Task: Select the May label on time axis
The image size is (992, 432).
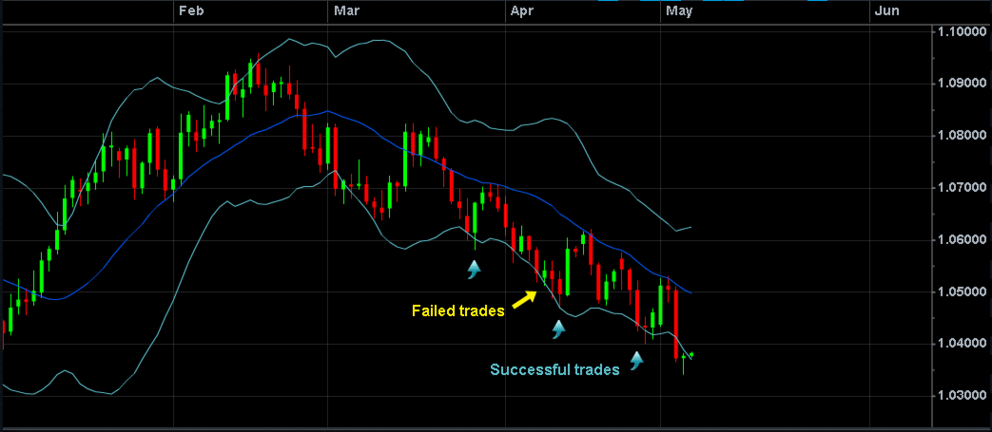Action: (678, 11)
